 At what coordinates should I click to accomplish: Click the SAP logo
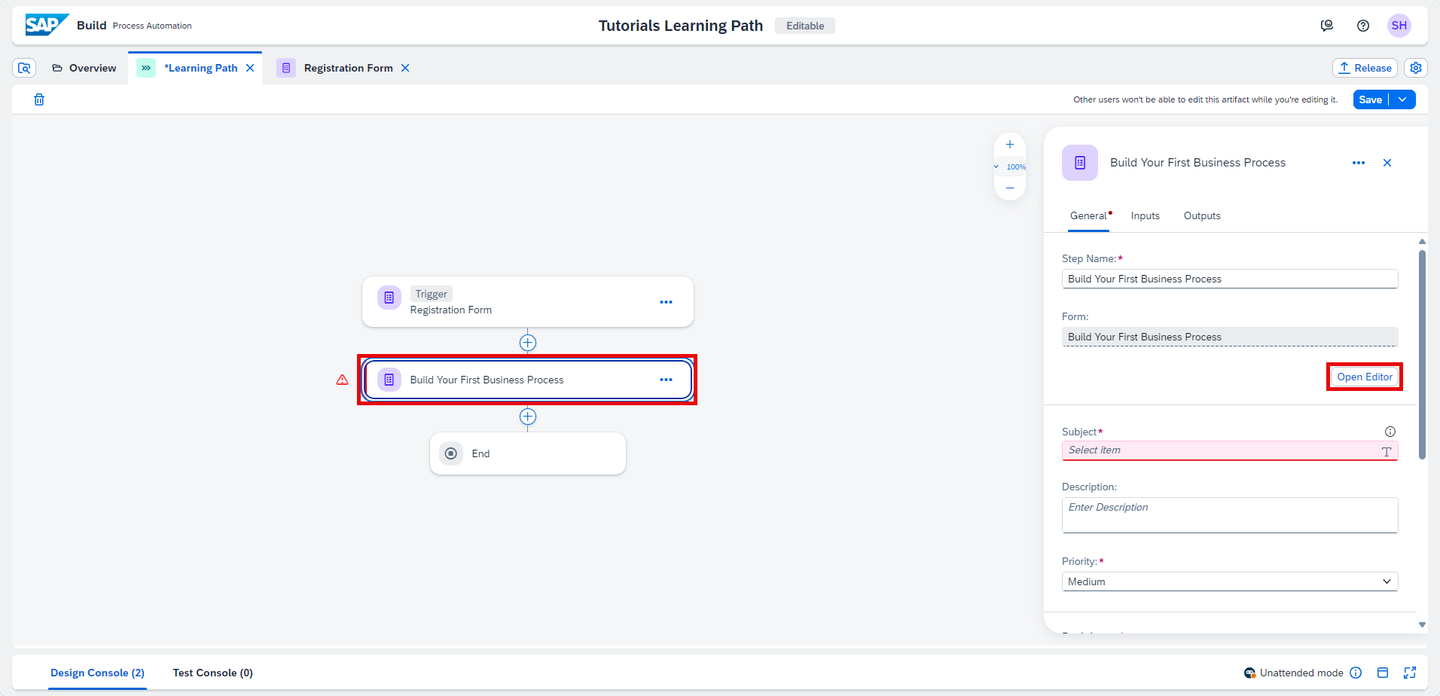(x=47, y=25)
